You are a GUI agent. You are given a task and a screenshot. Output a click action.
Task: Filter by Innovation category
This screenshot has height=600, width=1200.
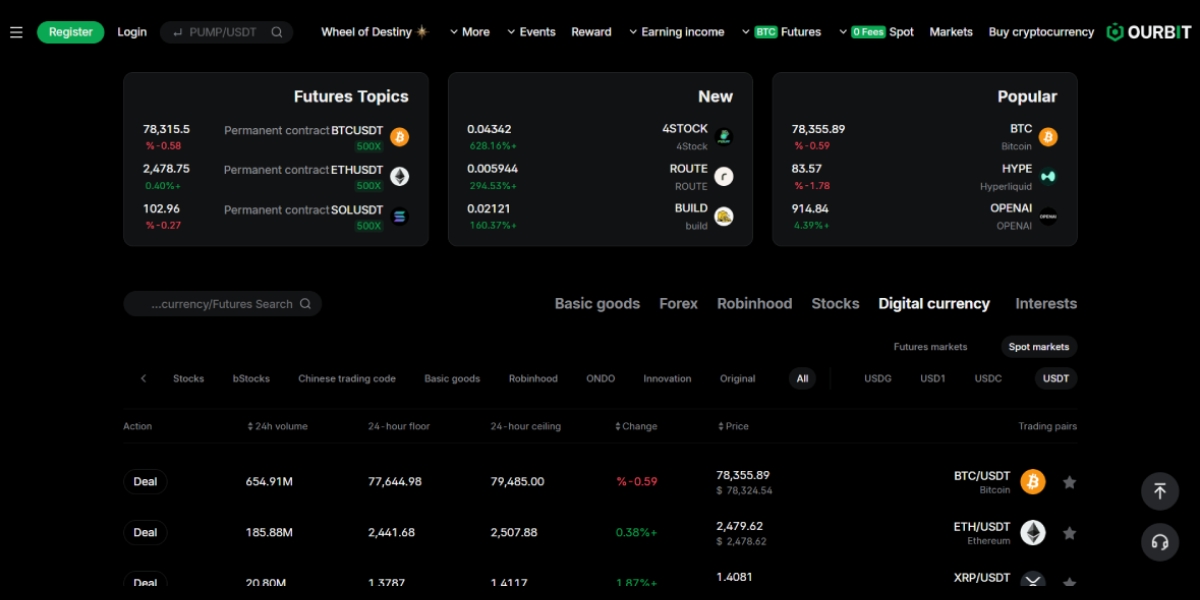tap(667, 379)
